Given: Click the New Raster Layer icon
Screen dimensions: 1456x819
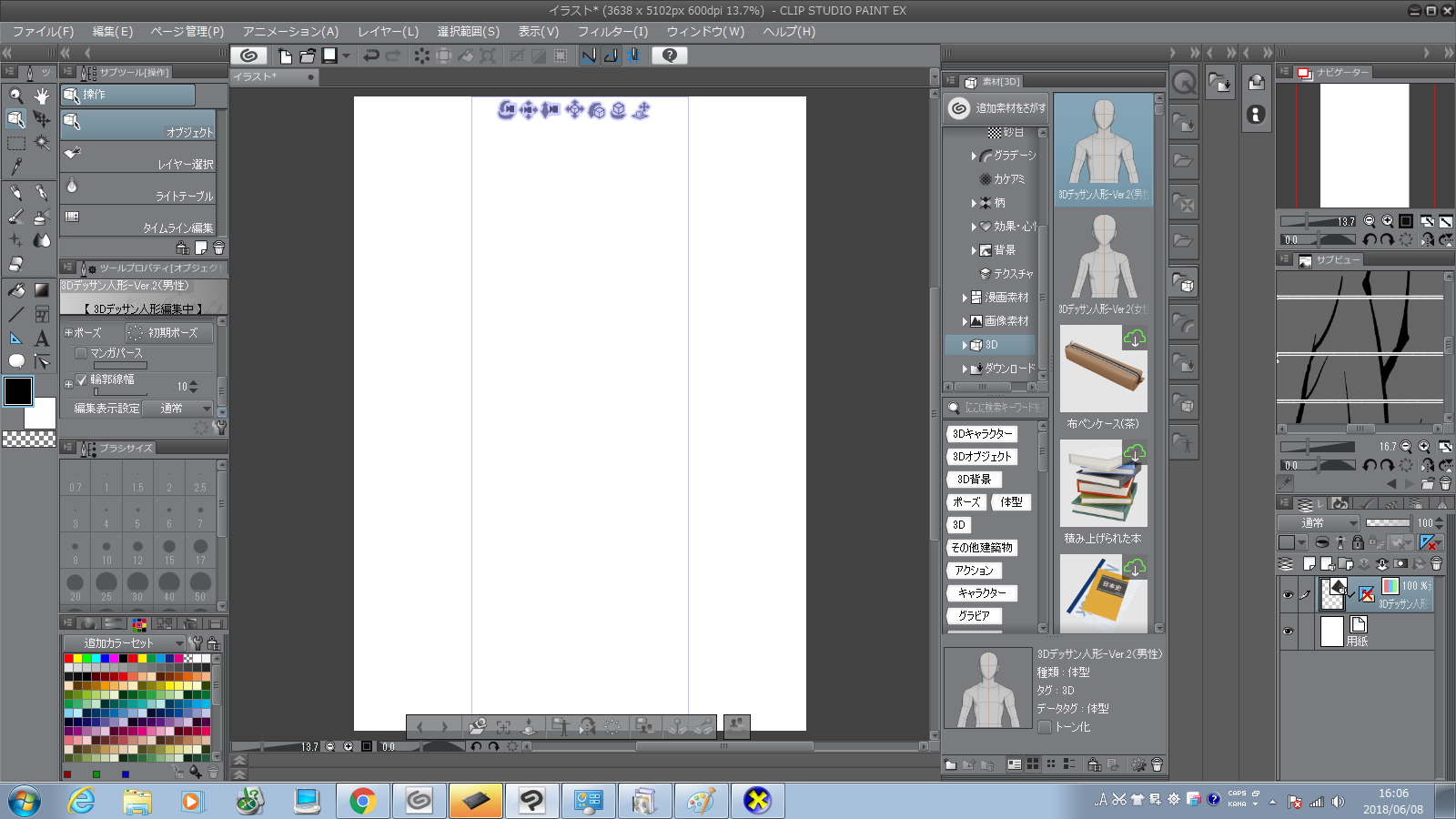Looking at the screenshot, I should 1309,563.
